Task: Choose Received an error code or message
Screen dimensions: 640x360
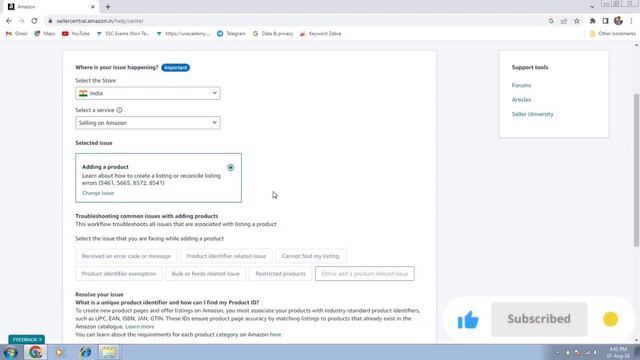Action: [126, 256]
